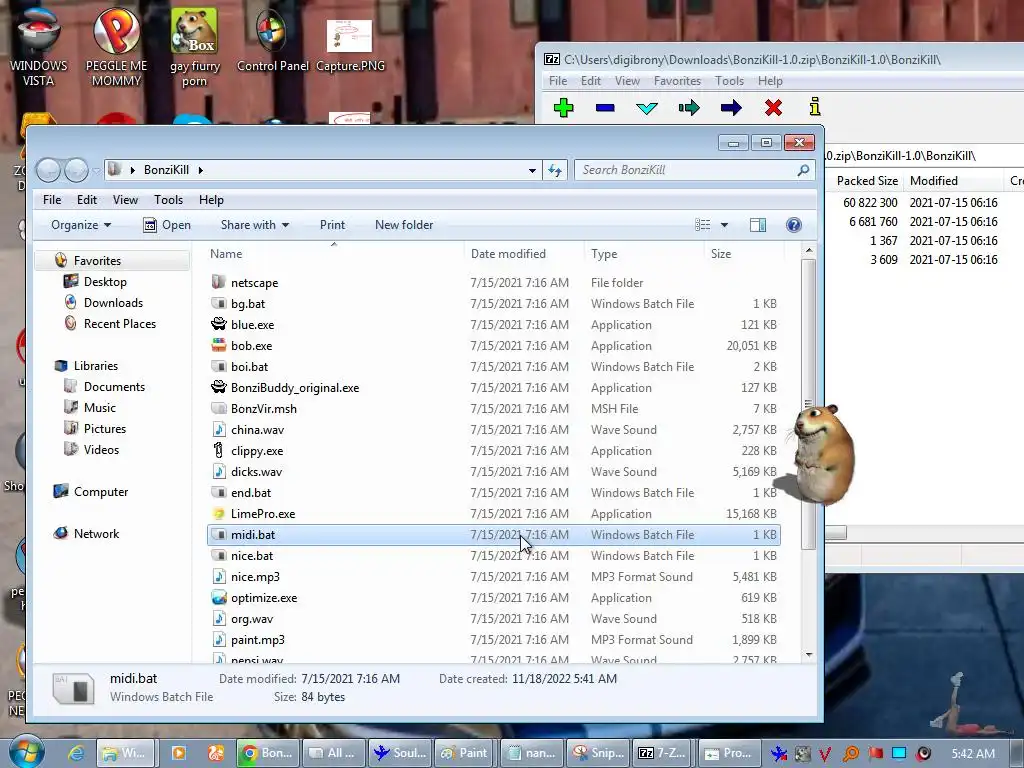Viewport: 1024px width, 768px height.
Task: Click the 7-Zip blue minus Extract icon
Action: 605,108
